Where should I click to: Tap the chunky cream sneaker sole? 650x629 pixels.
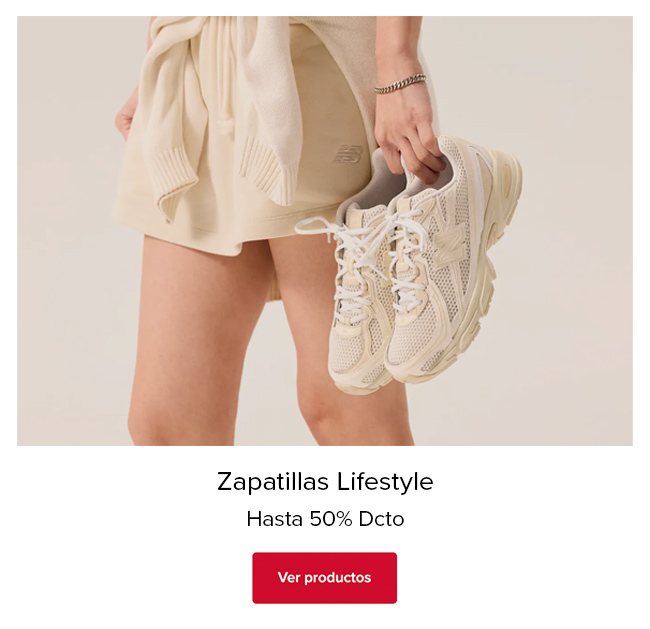point(489,265)
